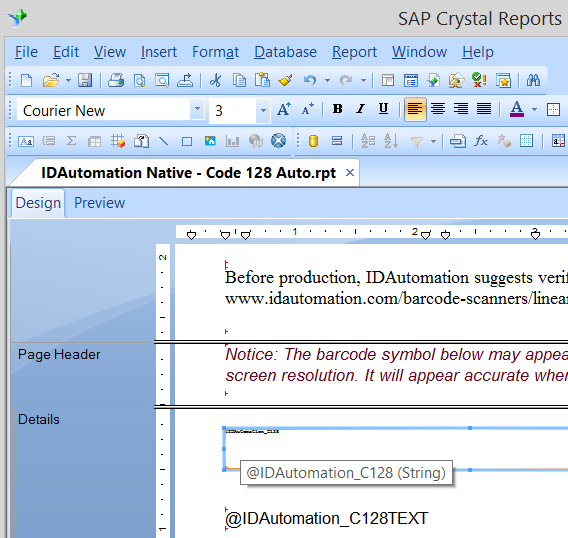Expand the font size dropdown
The image size is (568, 538).
[263, 110]
